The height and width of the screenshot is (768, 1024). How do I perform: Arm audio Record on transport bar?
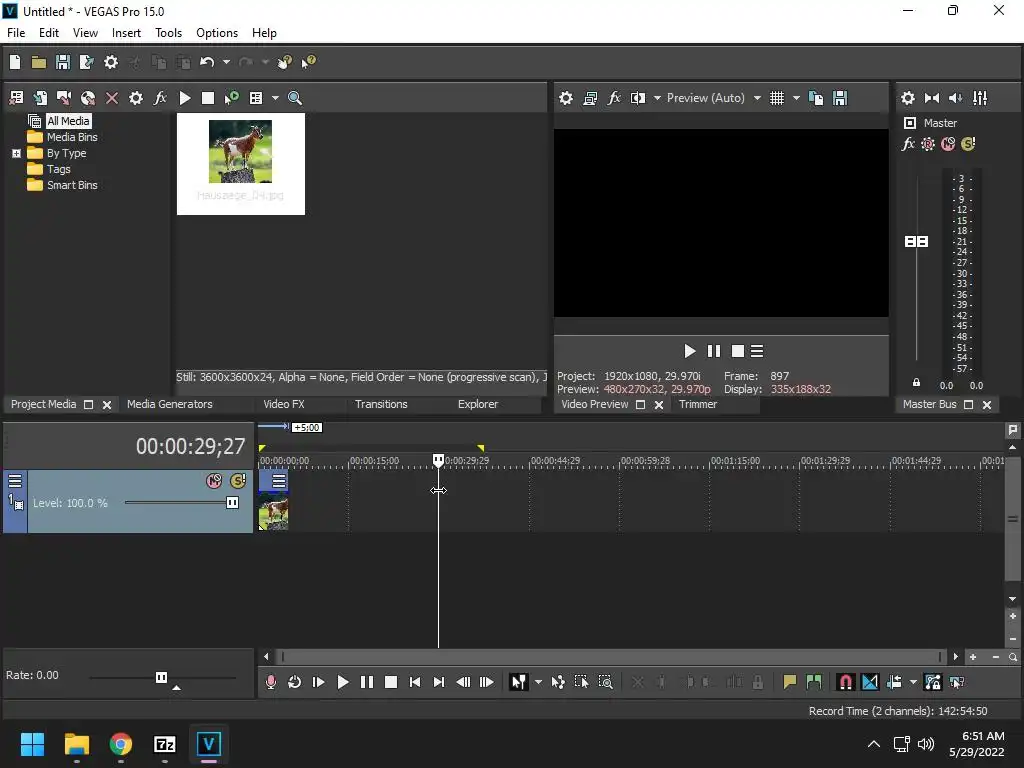[270, 682]
